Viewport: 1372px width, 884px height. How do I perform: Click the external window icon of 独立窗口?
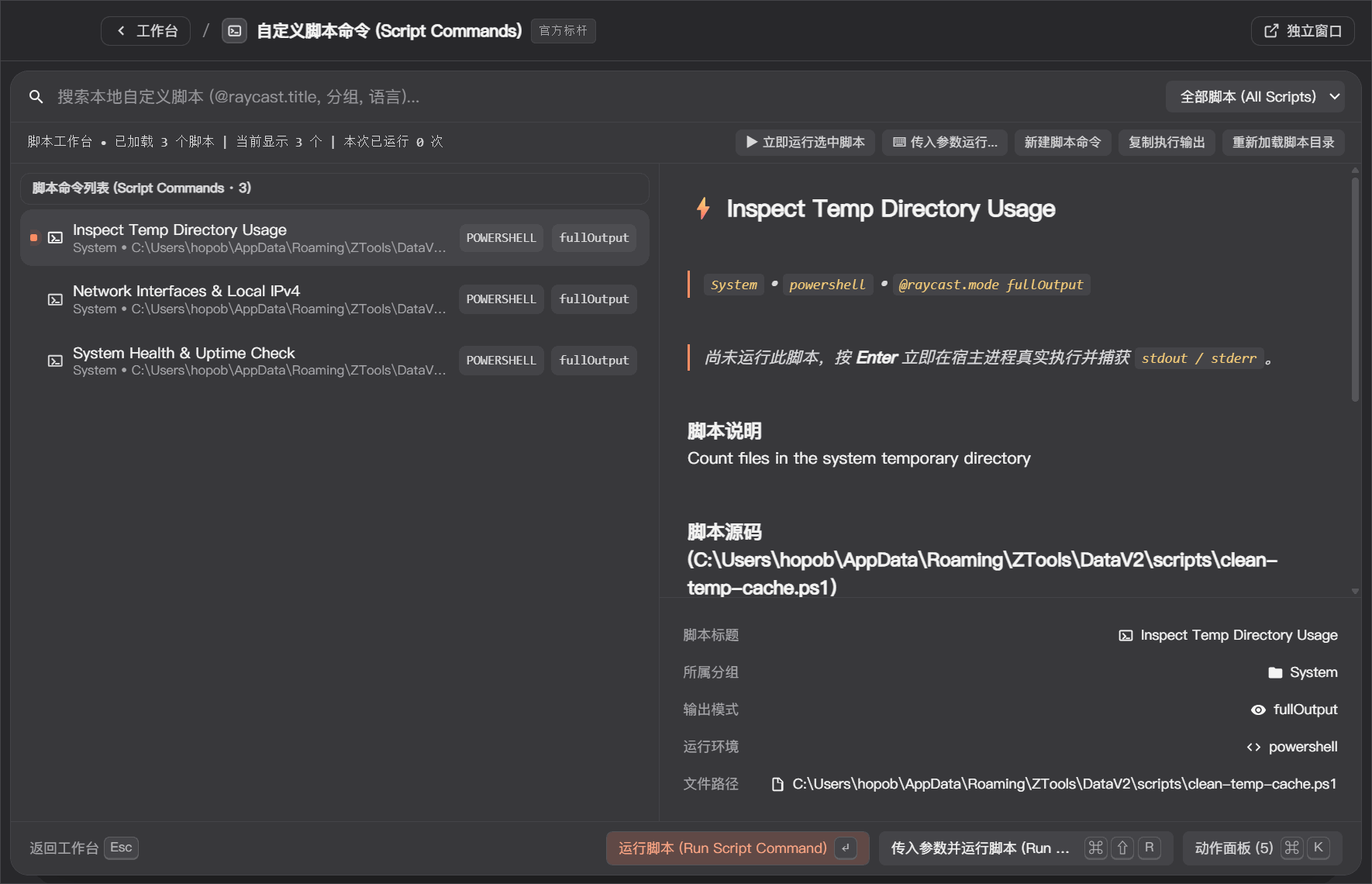click(1271, 31)
